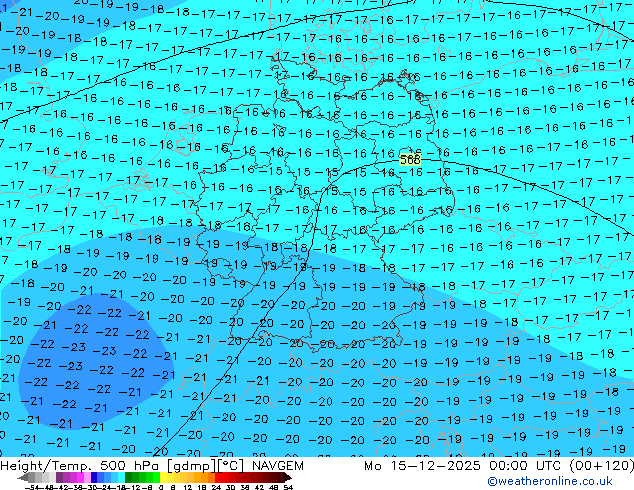Click the 568 contour height label
The image size is (634, 490).
pos(410,160)
